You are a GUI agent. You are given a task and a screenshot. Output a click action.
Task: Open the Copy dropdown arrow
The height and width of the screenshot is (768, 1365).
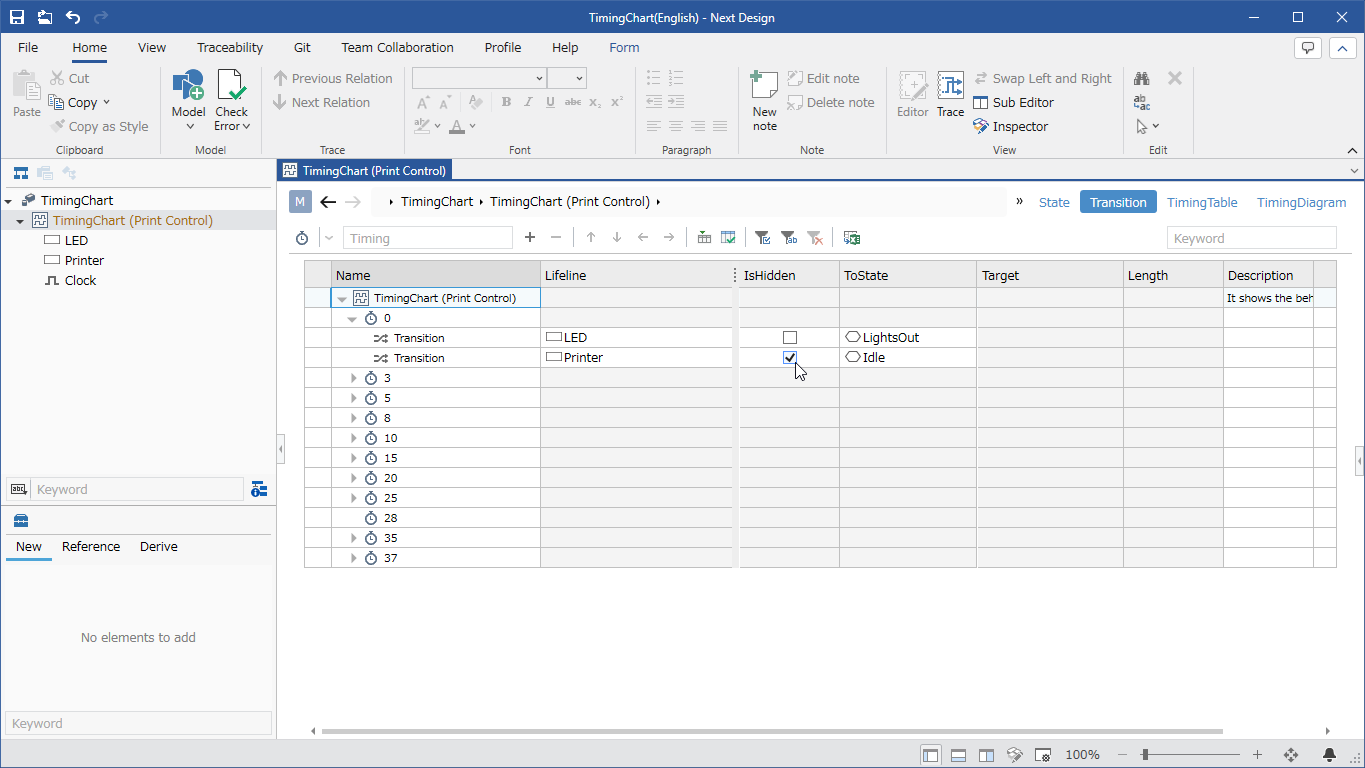click(x=106, y=102)
